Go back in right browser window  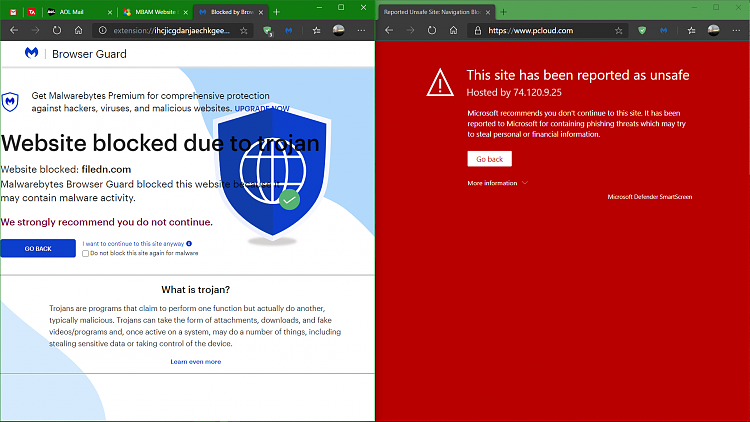[389, 31]
